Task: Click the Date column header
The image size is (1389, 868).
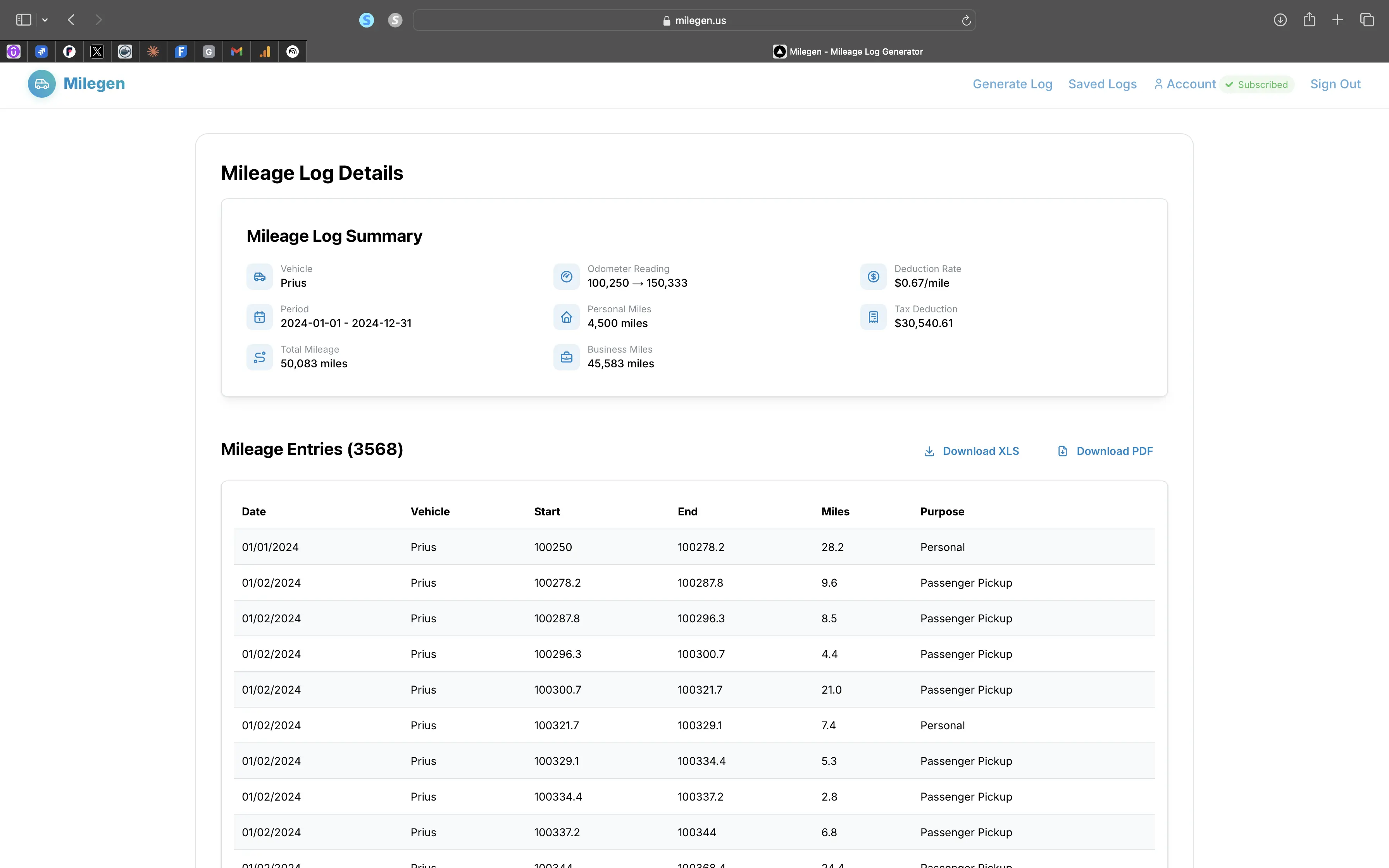Action: tap(254, 511)
